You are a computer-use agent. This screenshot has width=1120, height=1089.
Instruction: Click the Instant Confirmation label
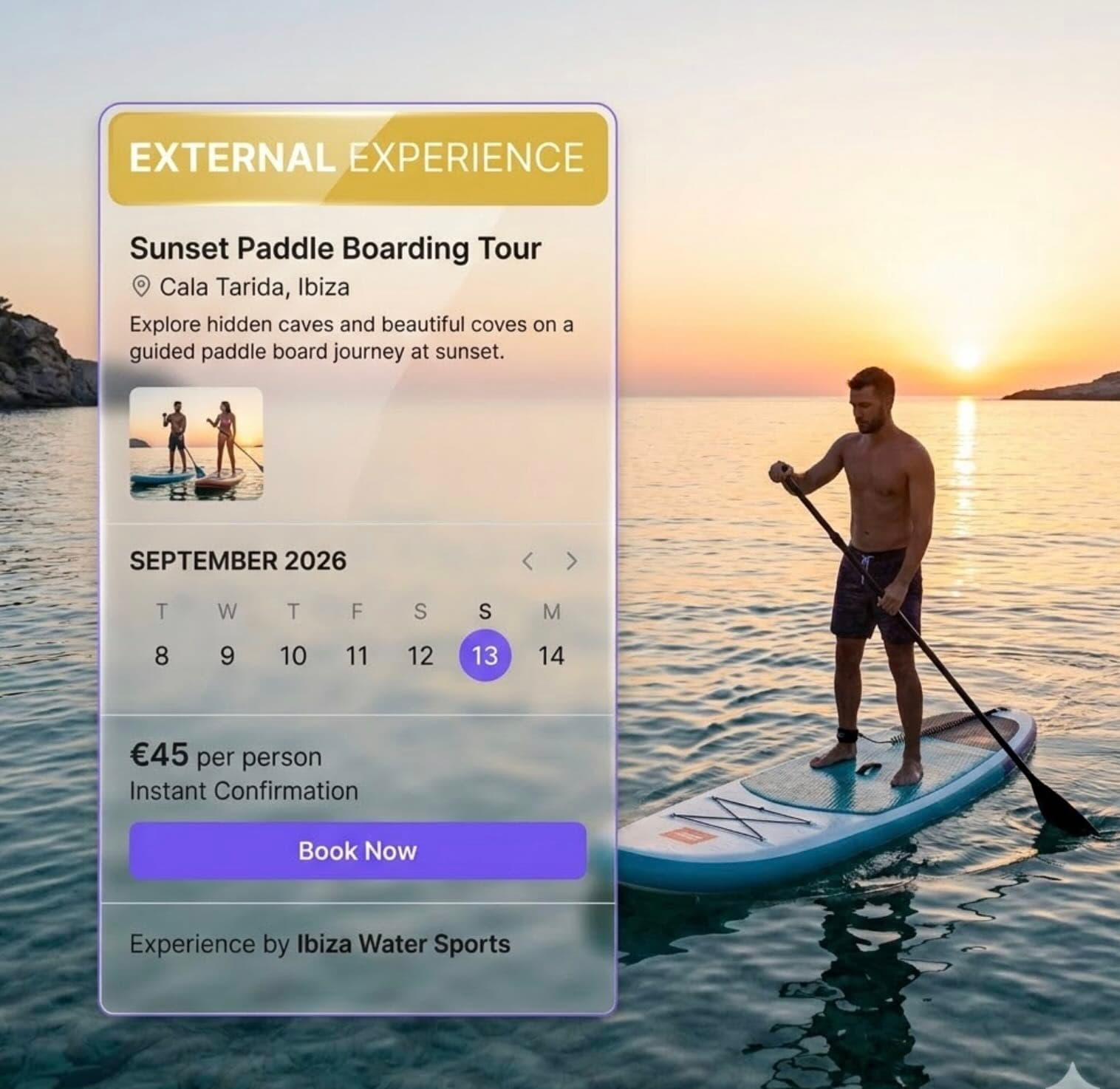pyautogui.click(x=244, y=791)
